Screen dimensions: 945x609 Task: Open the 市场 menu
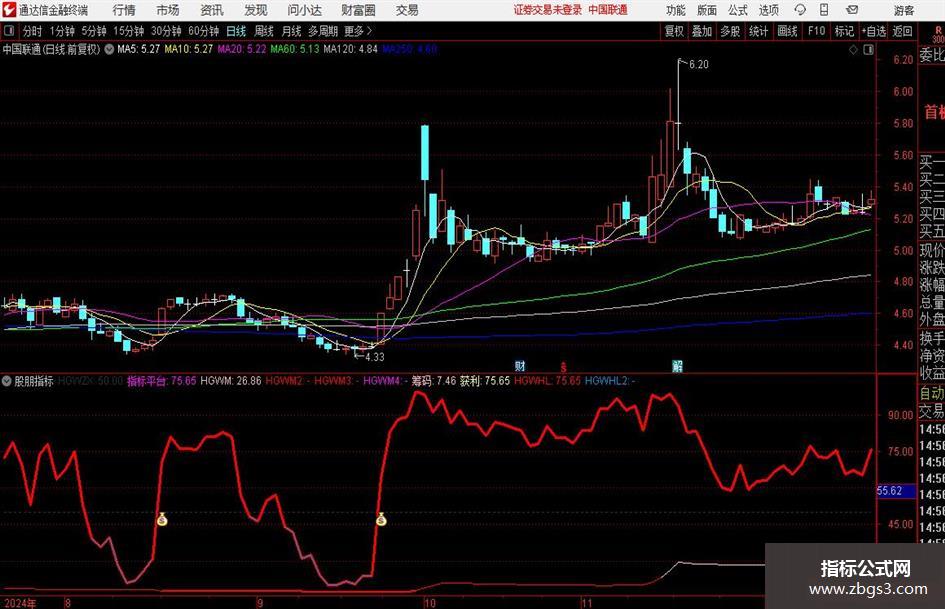point(168,10)
